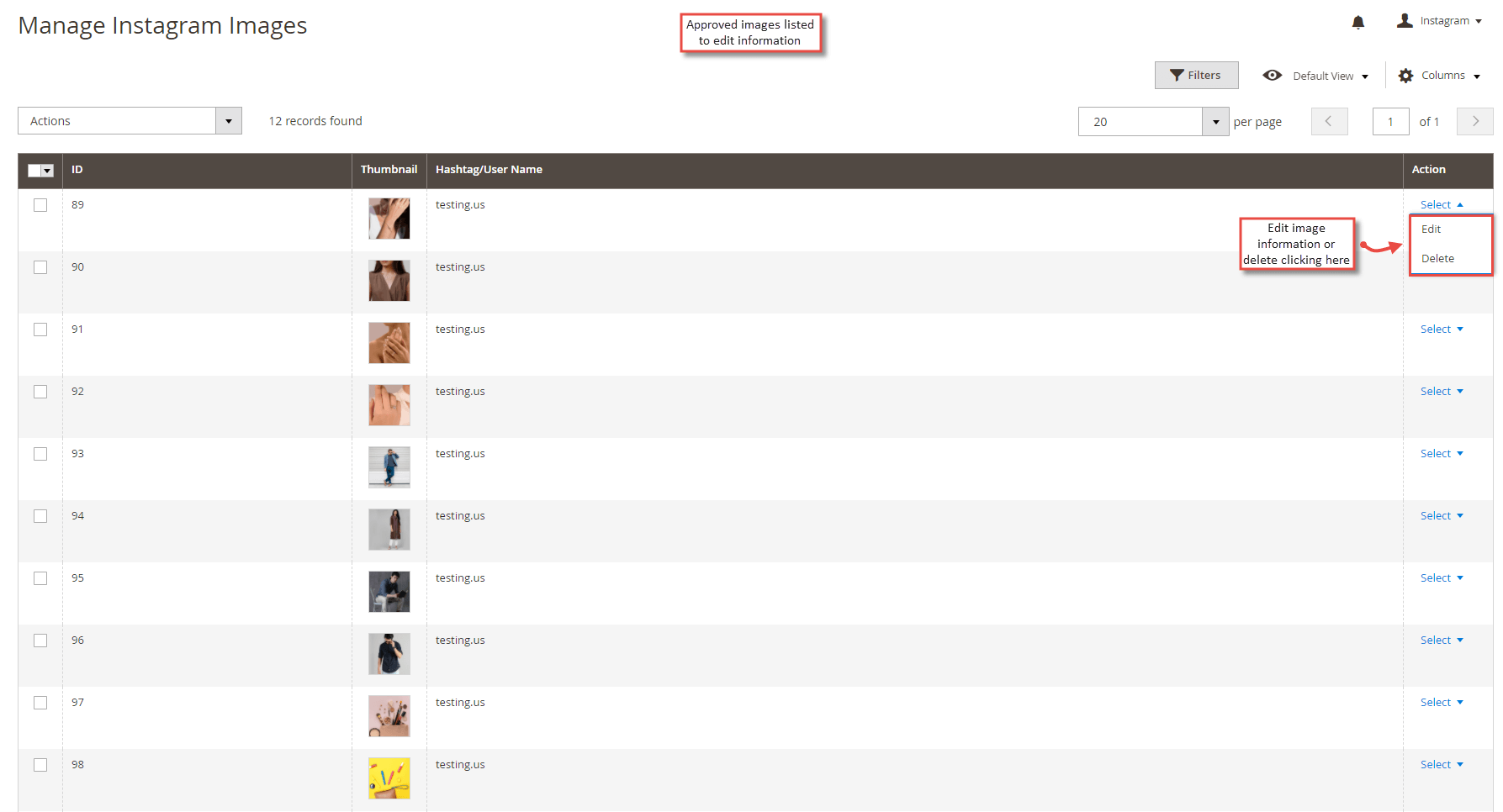1503x812 pixels.
Task: Expand the Select dropdown for row 94
Action: click(1442, 516)
